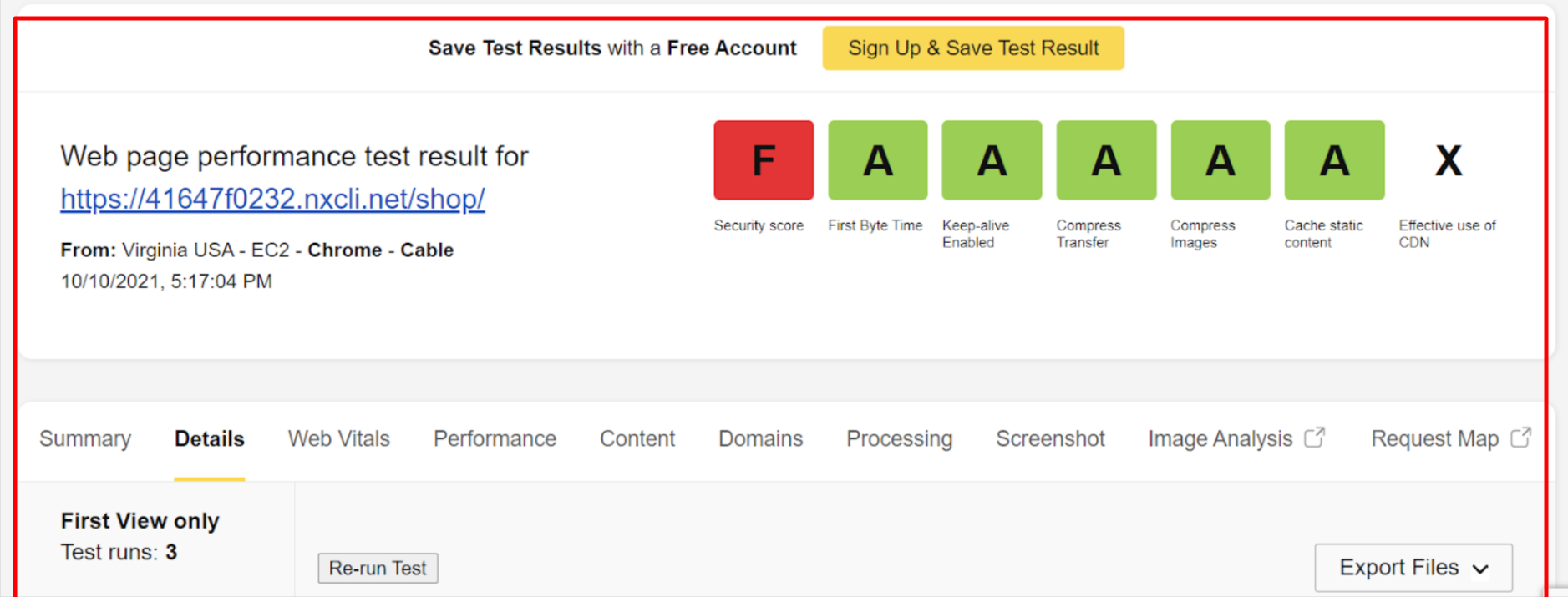The image size is (1568, 597).
Task: Open the tested nxcli.net shop URL
Action: tap(272, 199)
